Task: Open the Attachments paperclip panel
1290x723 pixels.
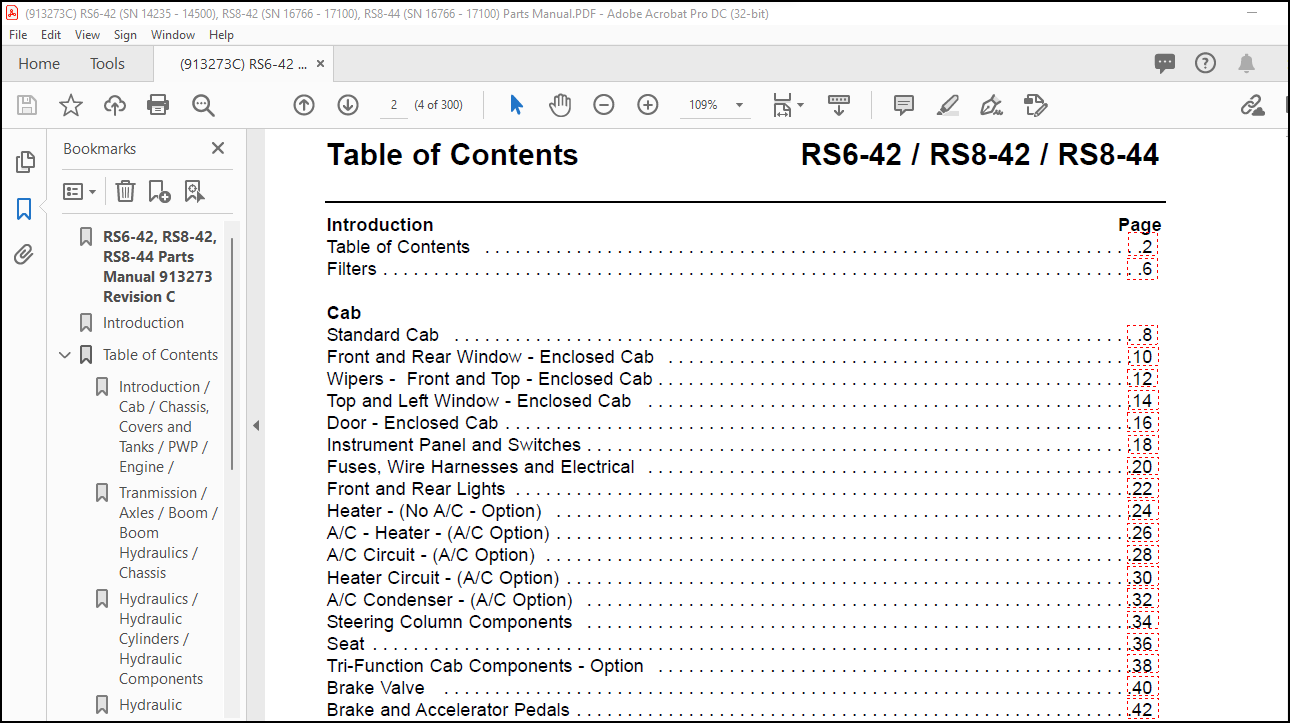Action: coord(25,255)
